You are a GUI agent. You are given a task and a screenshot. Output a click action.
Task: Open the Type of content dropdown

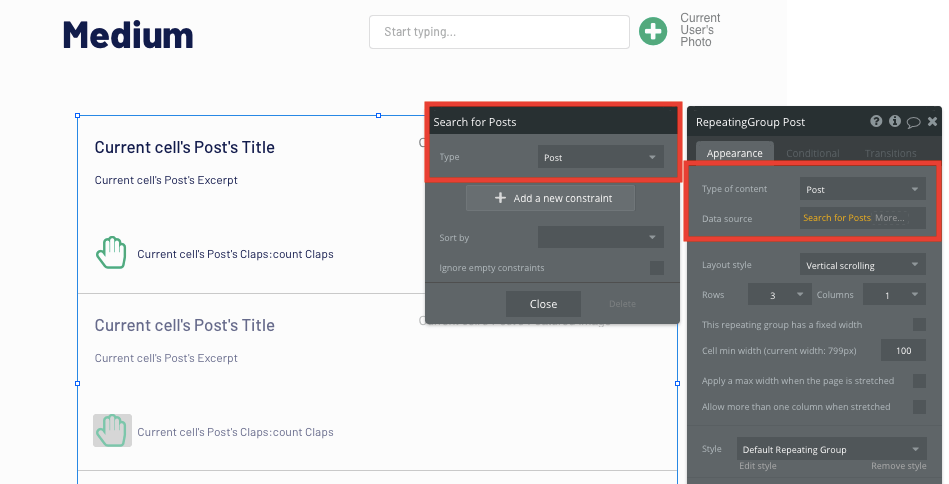click(x=862, y=189)
